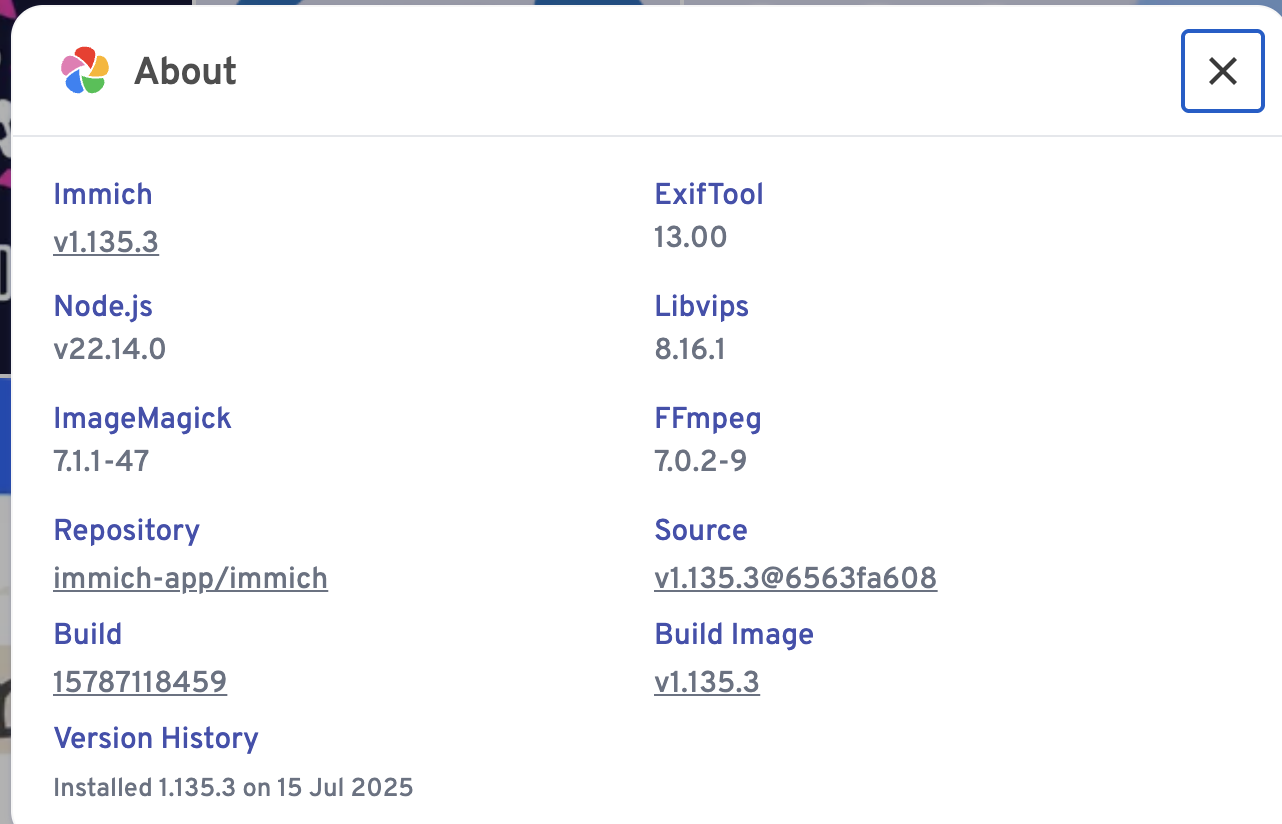Open the v1.135.3@6563fa608 source commit link

795,579
